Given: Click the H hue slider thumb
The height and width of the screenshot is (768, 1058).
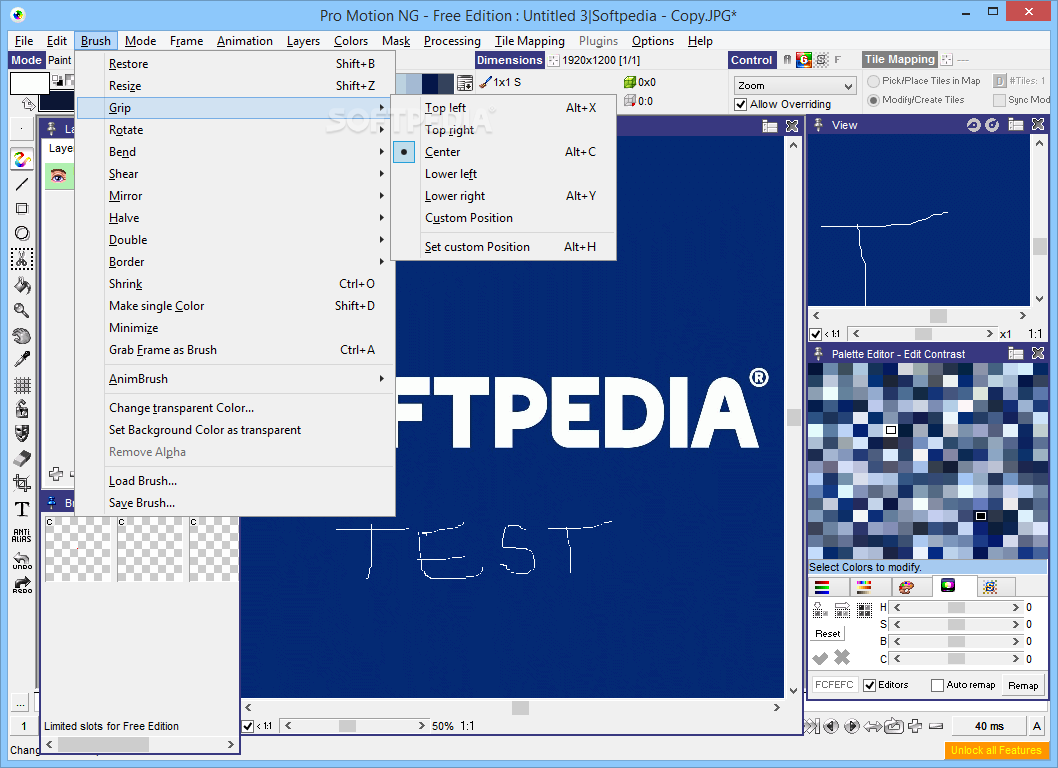Looking at the screenshot, I should (x=955, y=607).
